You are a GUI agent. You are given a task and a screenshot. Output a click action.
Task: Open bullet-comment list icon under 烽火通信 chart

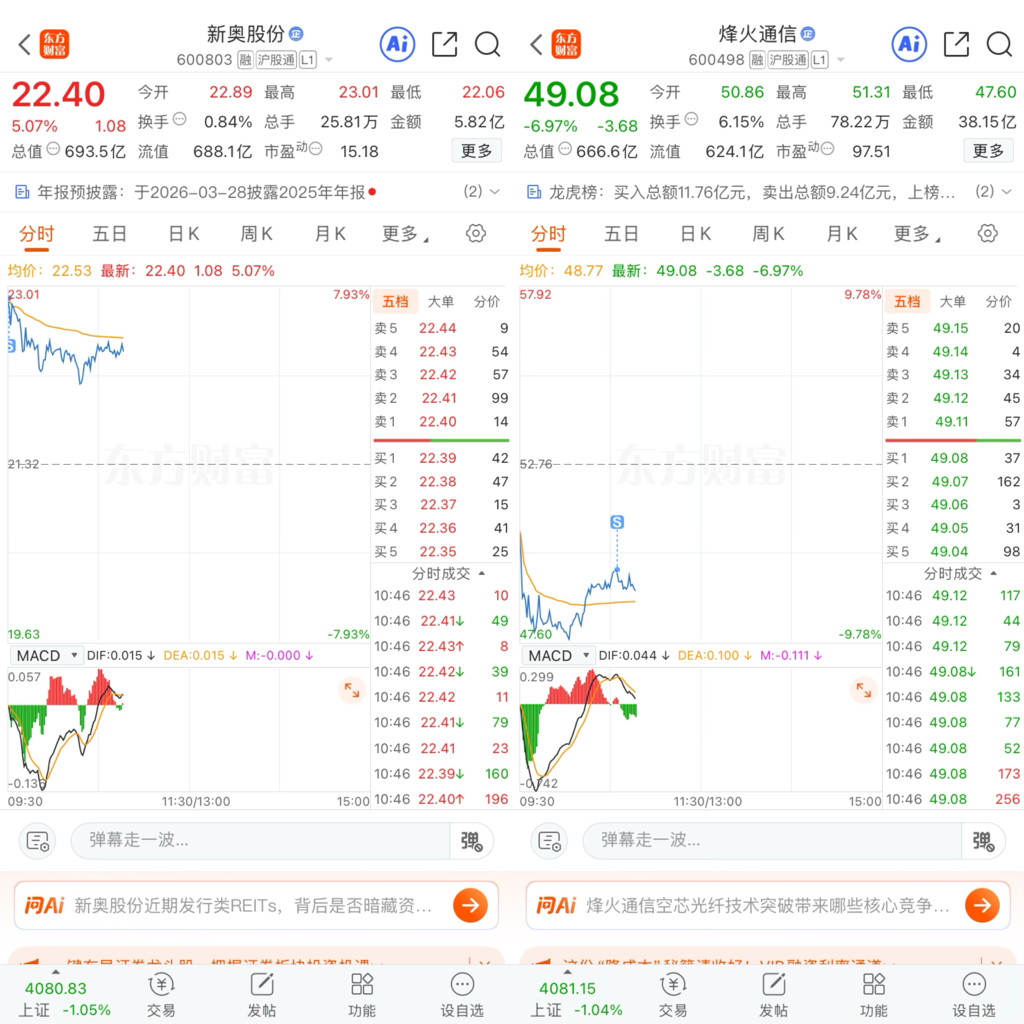[x=549, y=840]
